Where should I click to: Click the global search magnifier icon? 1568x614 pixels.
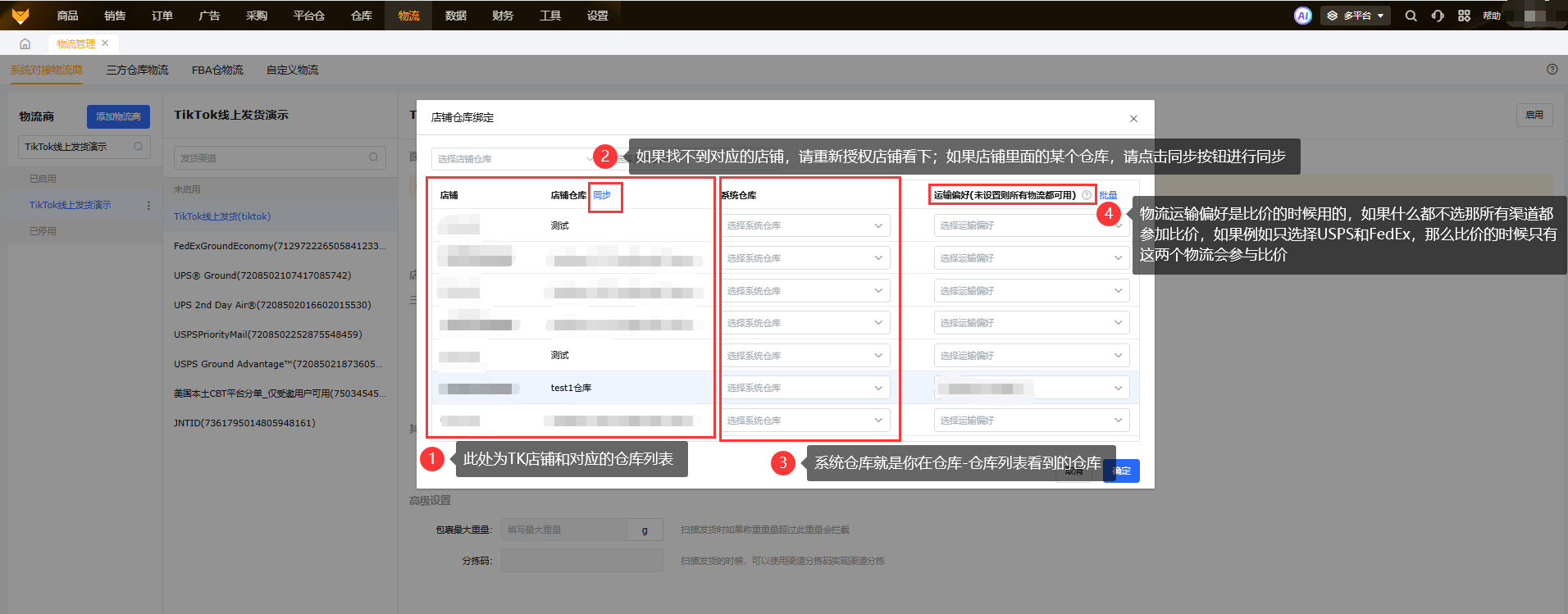(1411, 16)
